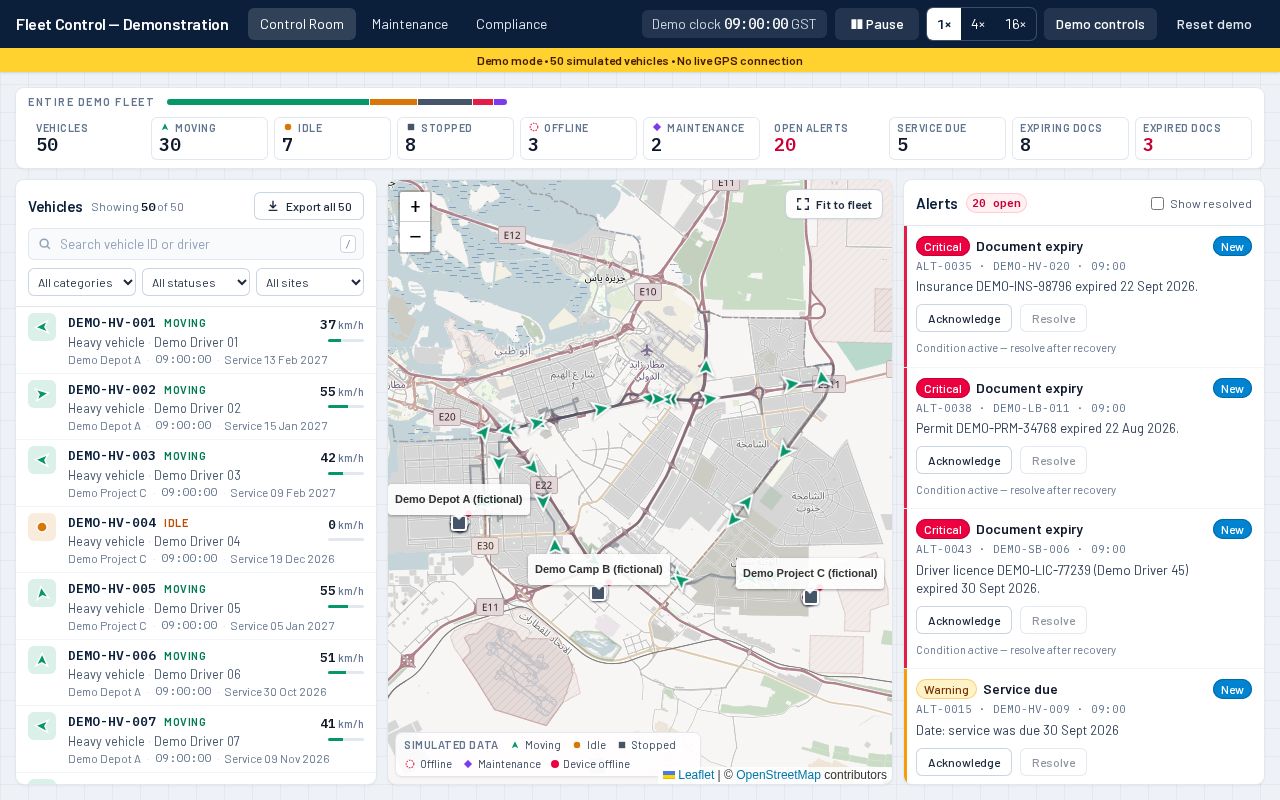Open the Compliance tab

511,24
